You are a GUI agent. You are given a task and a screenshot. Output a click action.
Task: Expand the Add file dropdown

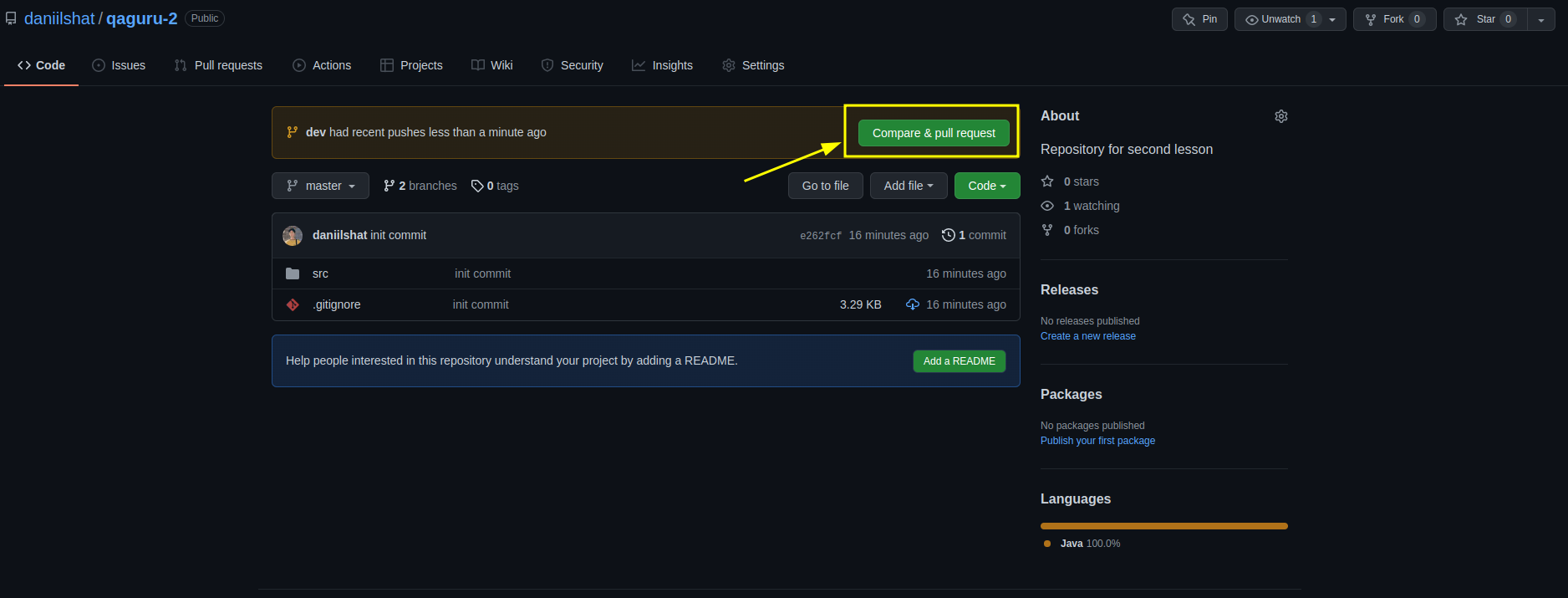[x=908, y=186]
